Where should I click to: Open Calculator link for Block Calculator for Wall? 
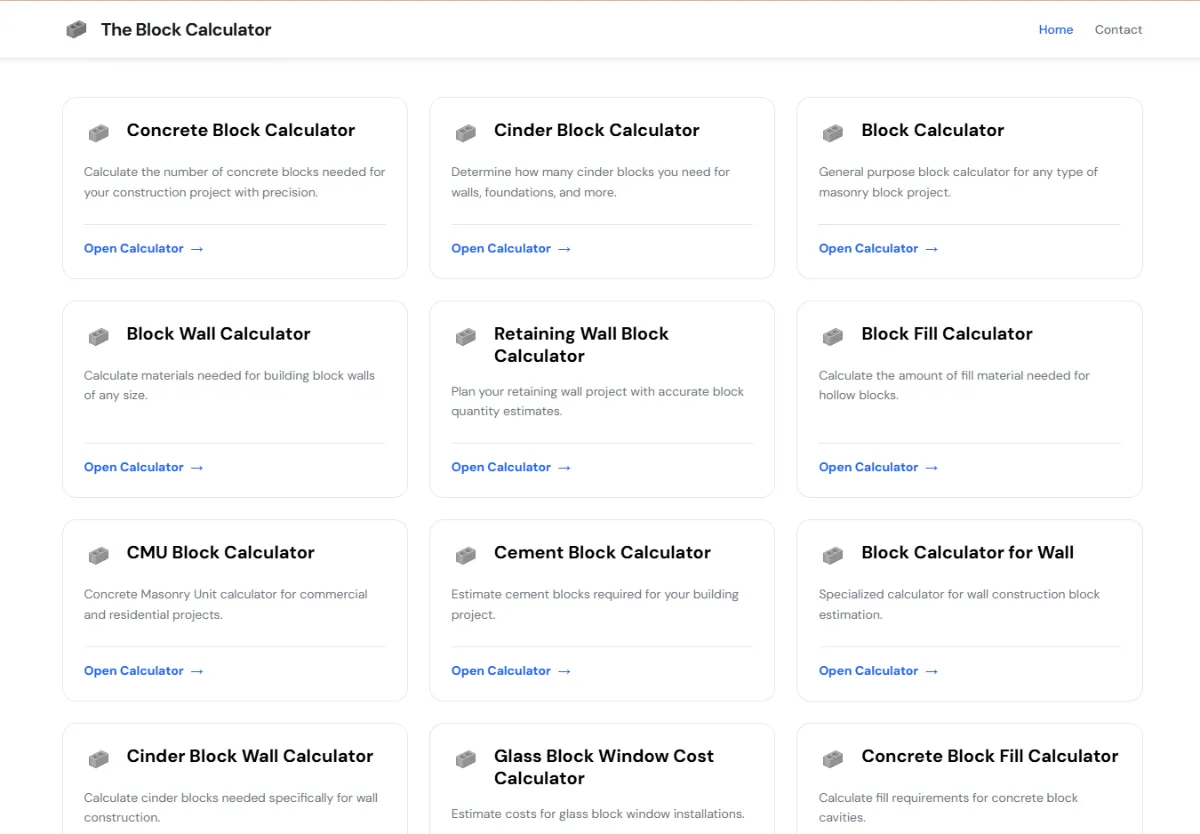point(879,671)
